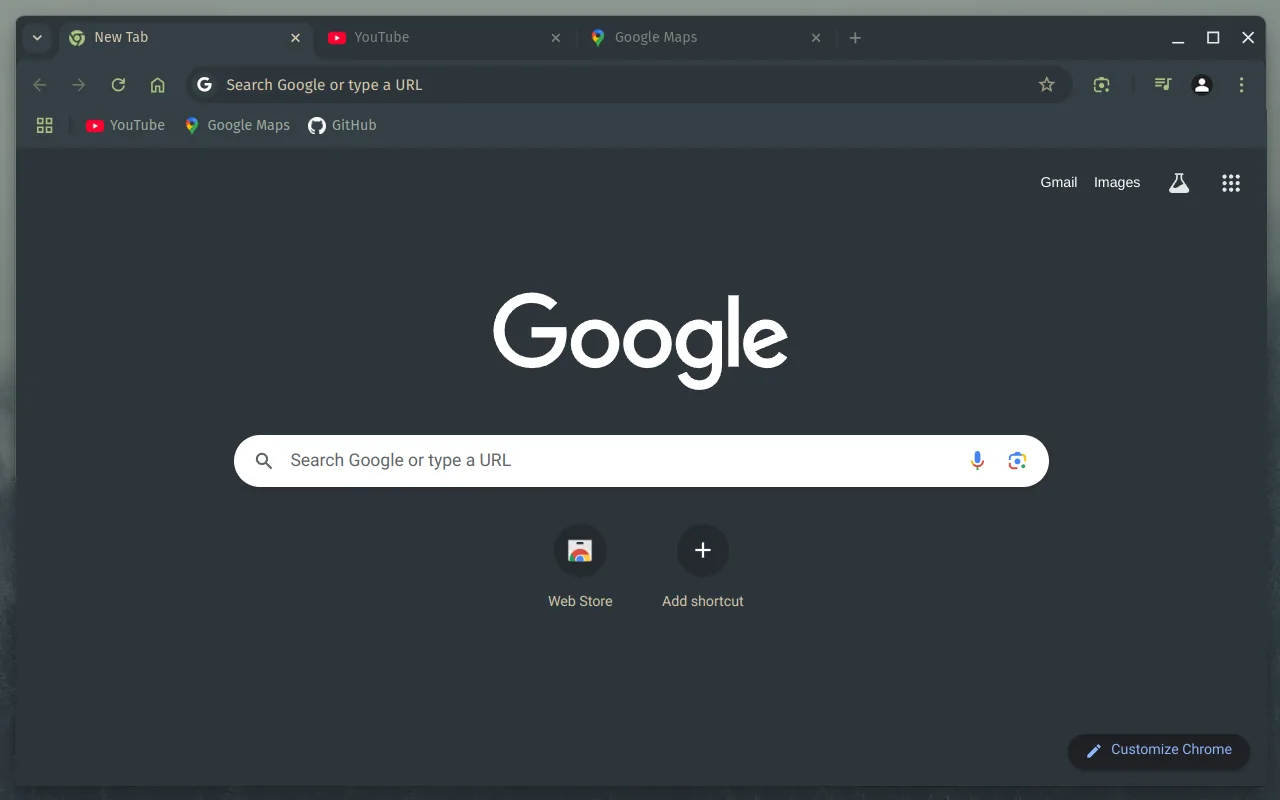Screen dimensions: 1280x800
Task: Open the home page
Action: [157, 85]
